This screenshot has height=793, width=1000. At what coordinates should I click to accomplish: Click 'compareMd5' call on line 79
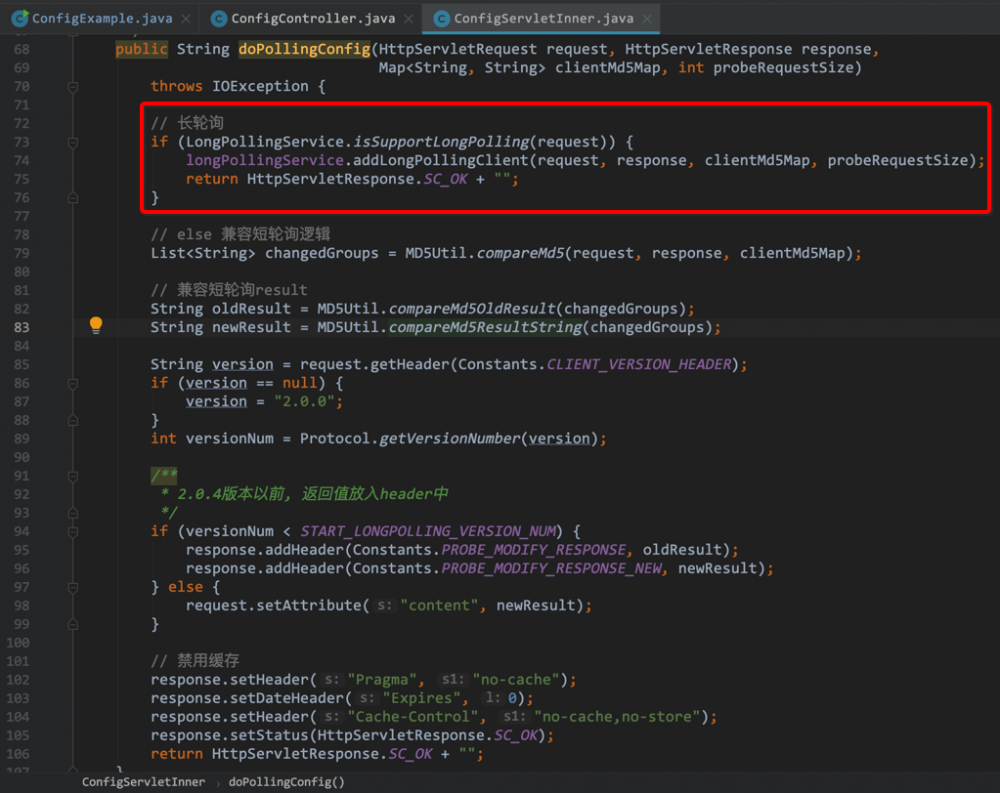coord(520,253)
